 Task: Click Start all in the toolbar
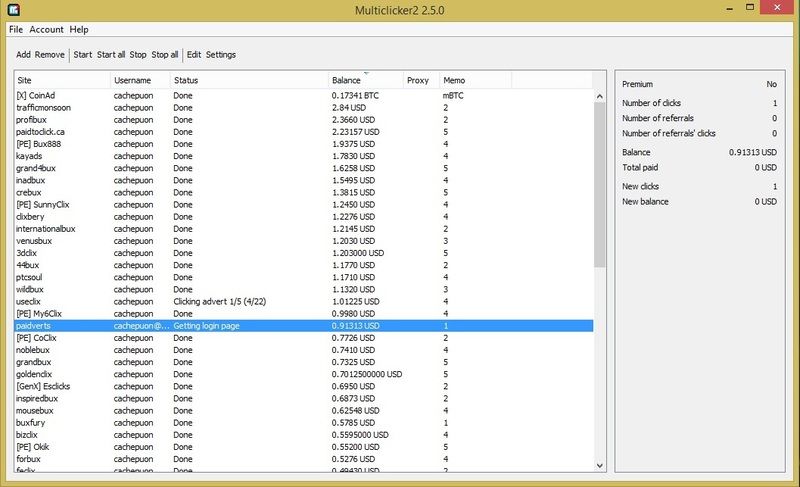pyautogui.click(x=111, y=55)
